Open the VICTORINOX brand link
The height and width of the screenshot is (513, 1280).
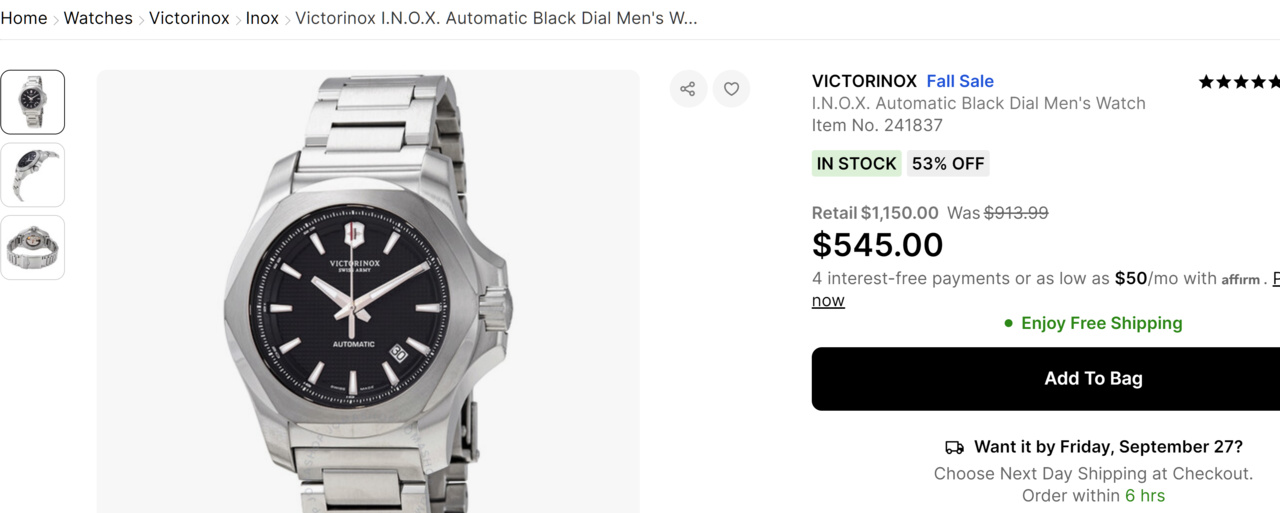(x=864, y=81)
